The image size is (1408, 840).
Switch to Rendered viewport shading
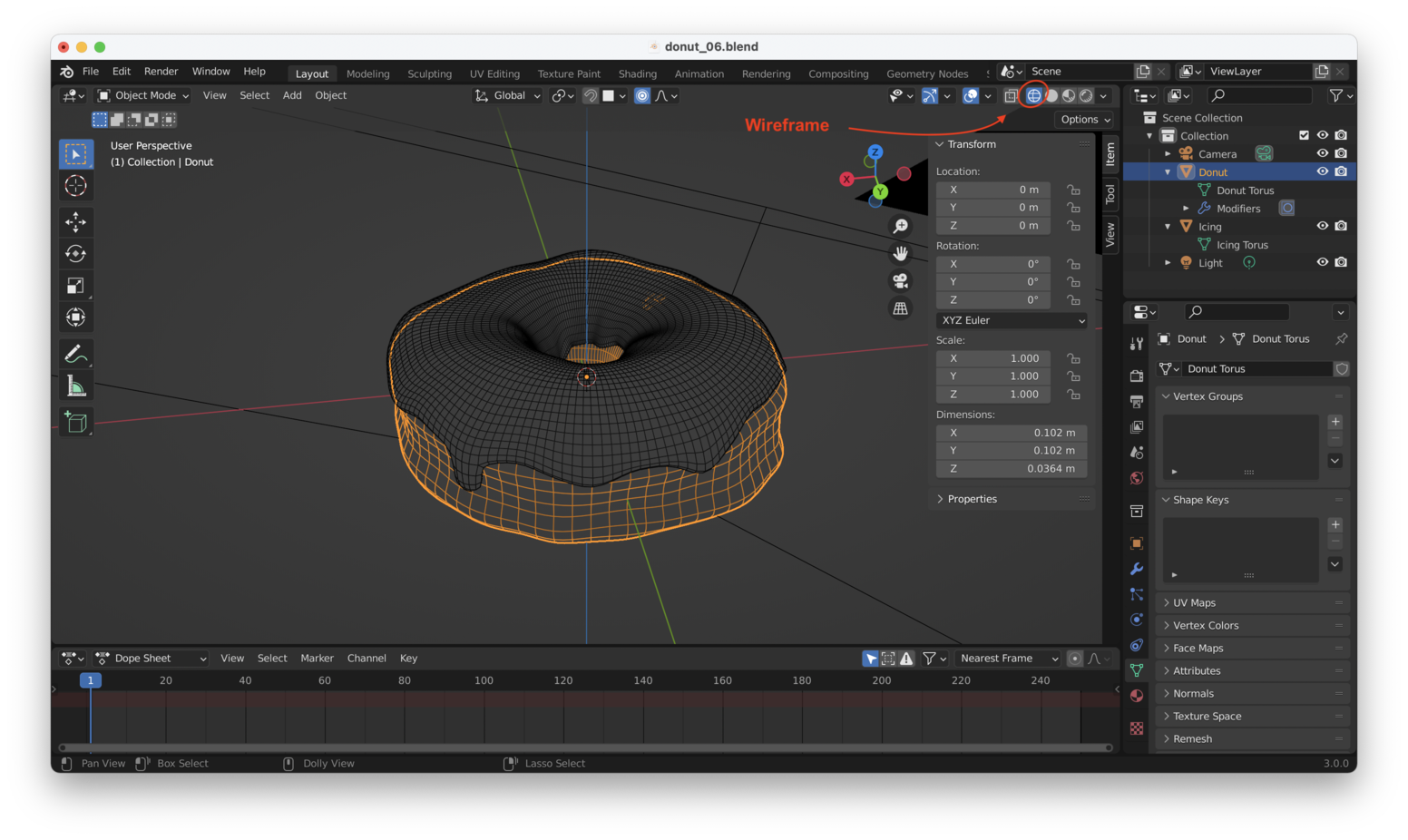(1085, 95)
